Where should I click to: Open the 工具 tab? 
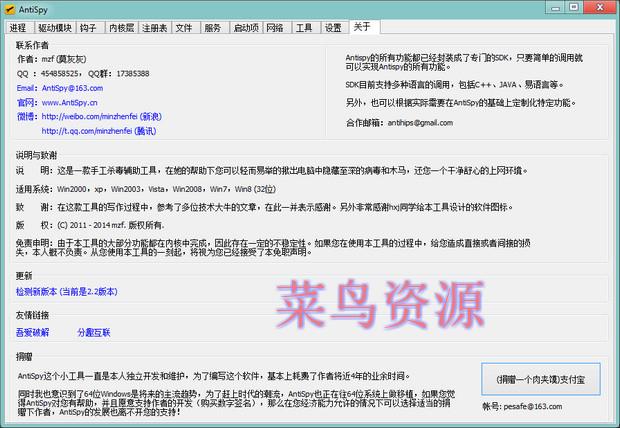[x=304, y=28]
